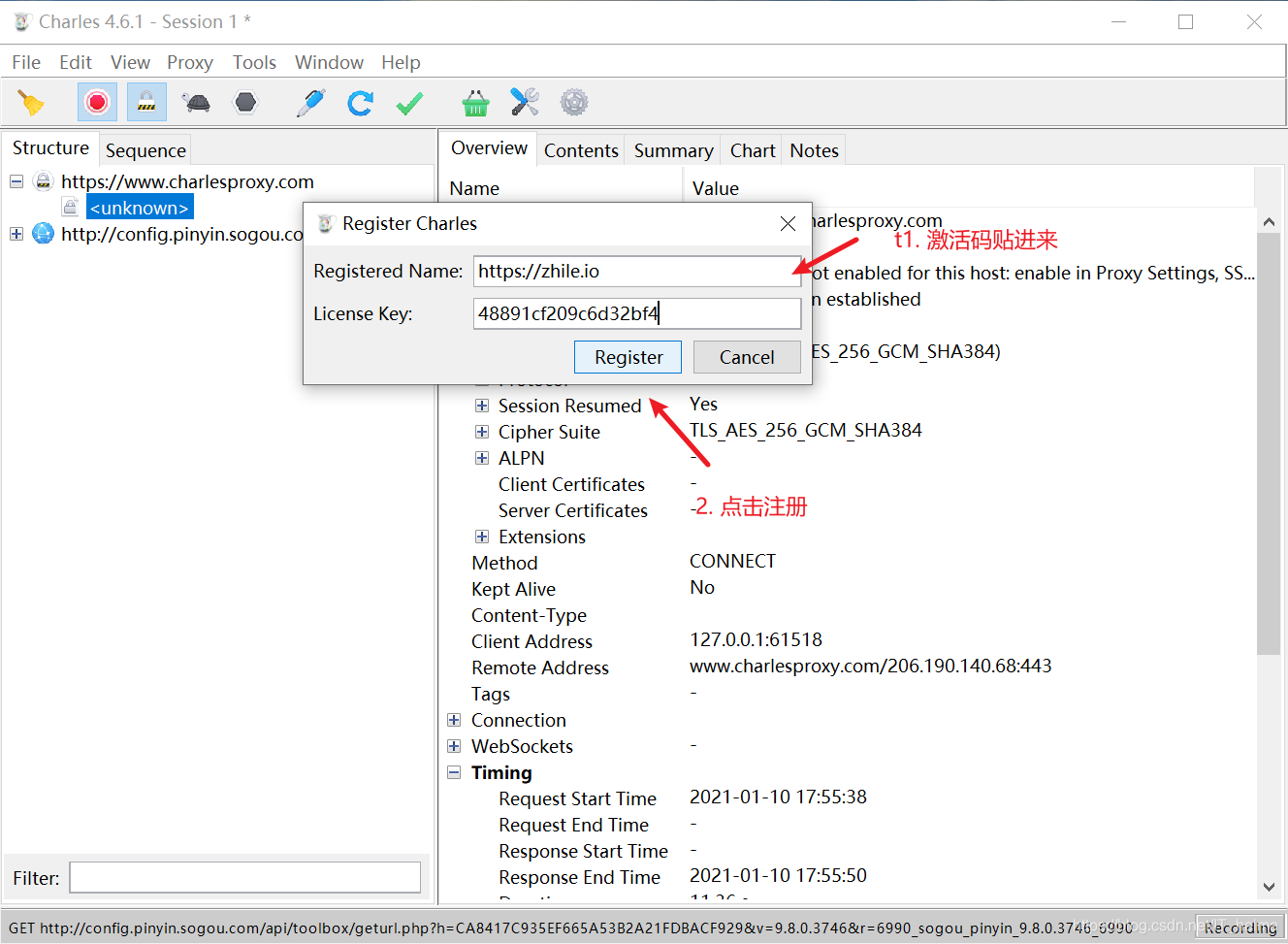The image size is (1288, 944).
Task: Click the Filter text field
Action: [x=245, y=877]
